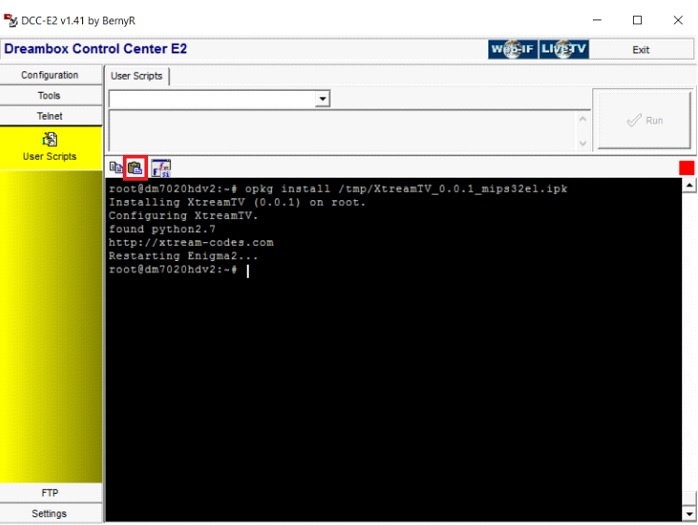The image size is (698, 525).
Task: Switch to the User Scripts tab
Action: coord(138,76)
